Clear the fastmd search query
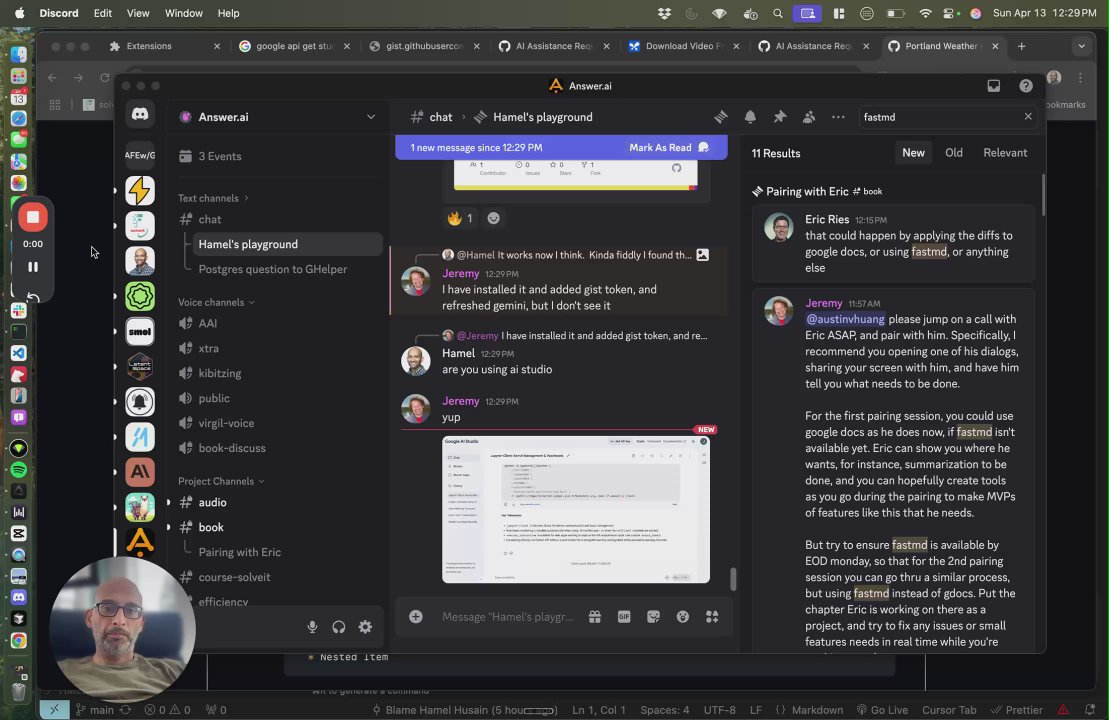The image size is (1109, 720). click(x=1028, y=116)
